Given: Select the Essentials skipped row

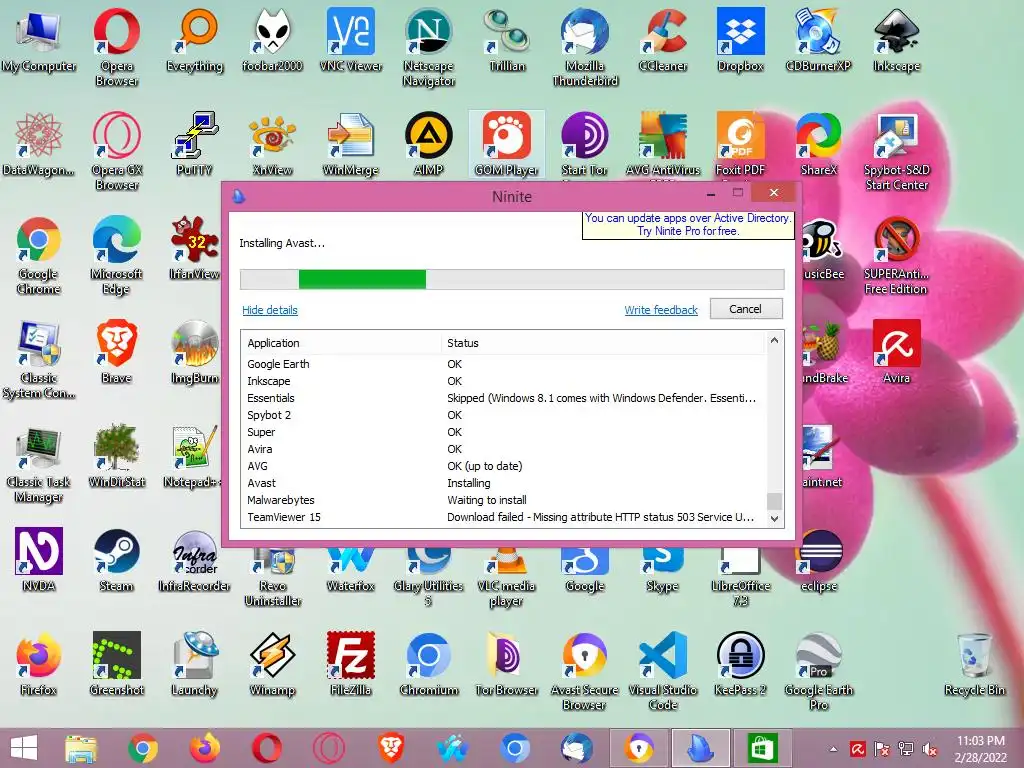Looking at the screenshot, I should click(503, 398).
